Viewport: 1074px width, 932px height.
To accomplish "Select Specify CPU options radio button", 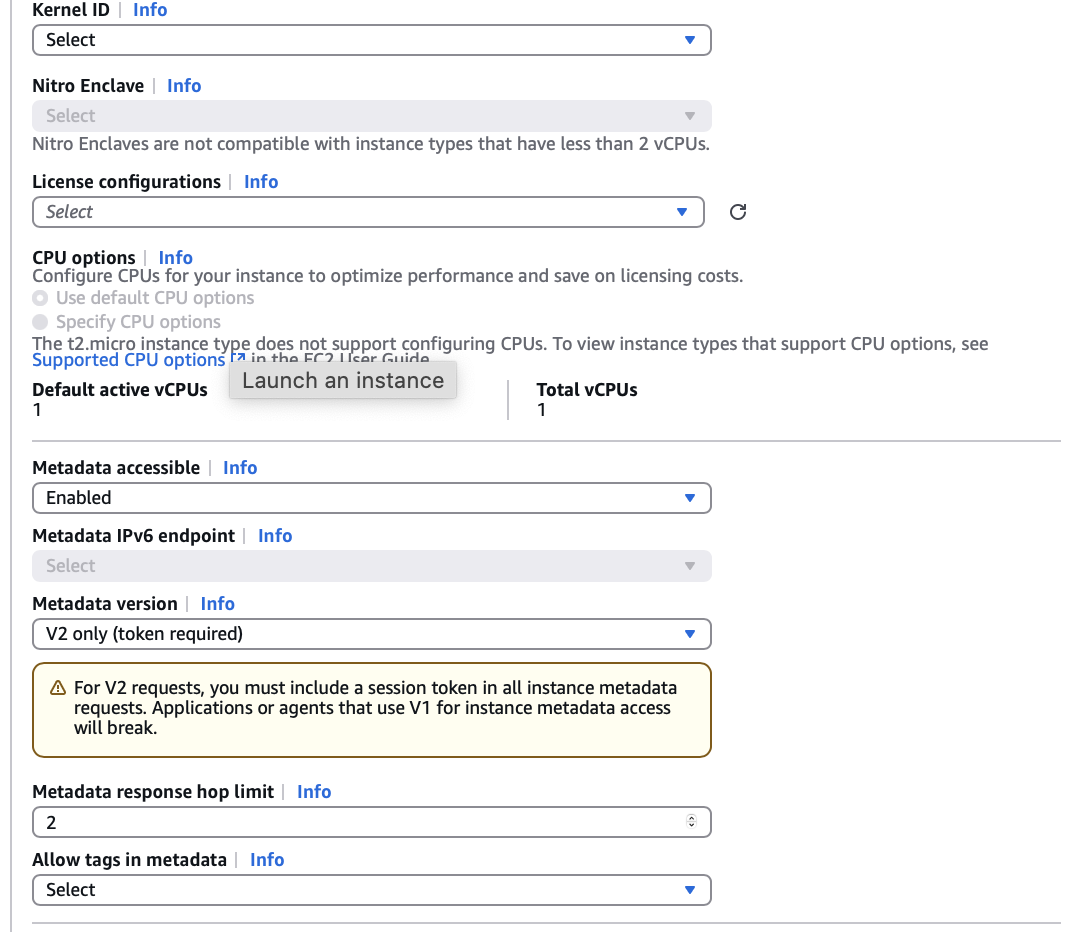I will point(40,322).
